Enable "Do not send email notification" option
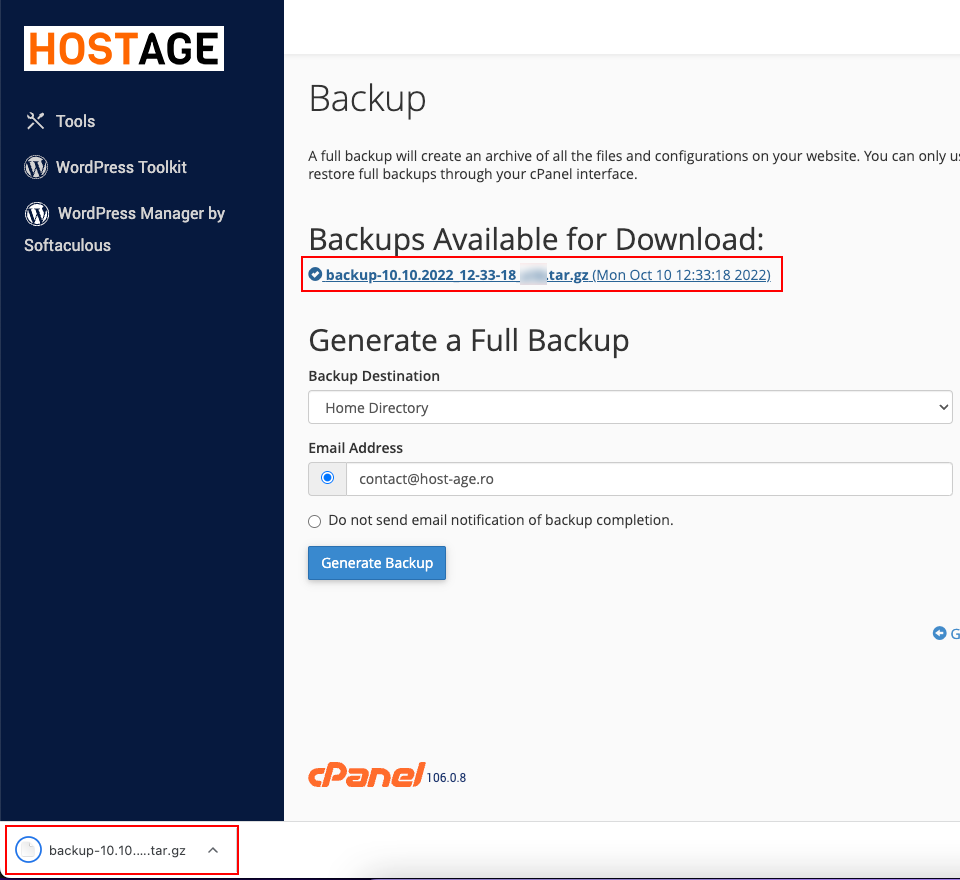 (x=314, y=521)
